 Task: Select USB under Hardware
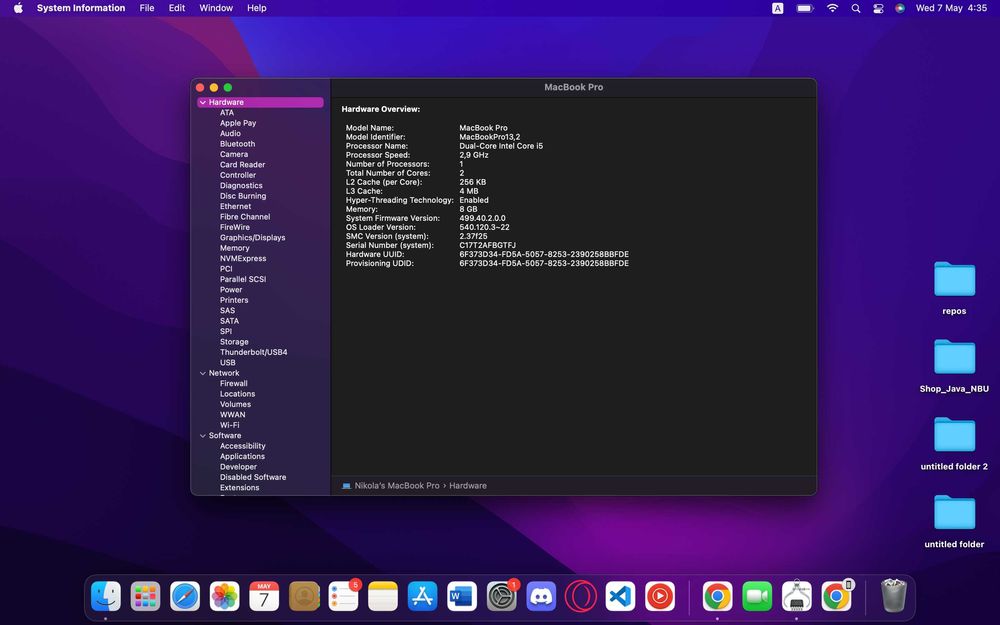(228, 363)
